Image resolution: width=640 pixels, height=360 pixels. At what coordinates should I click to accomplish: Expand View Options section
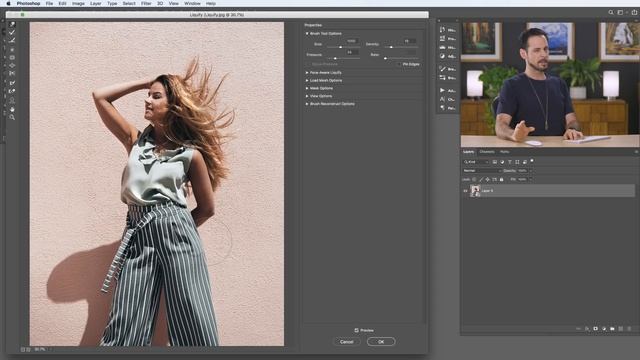pyautogui.click(x=307, y=96)
